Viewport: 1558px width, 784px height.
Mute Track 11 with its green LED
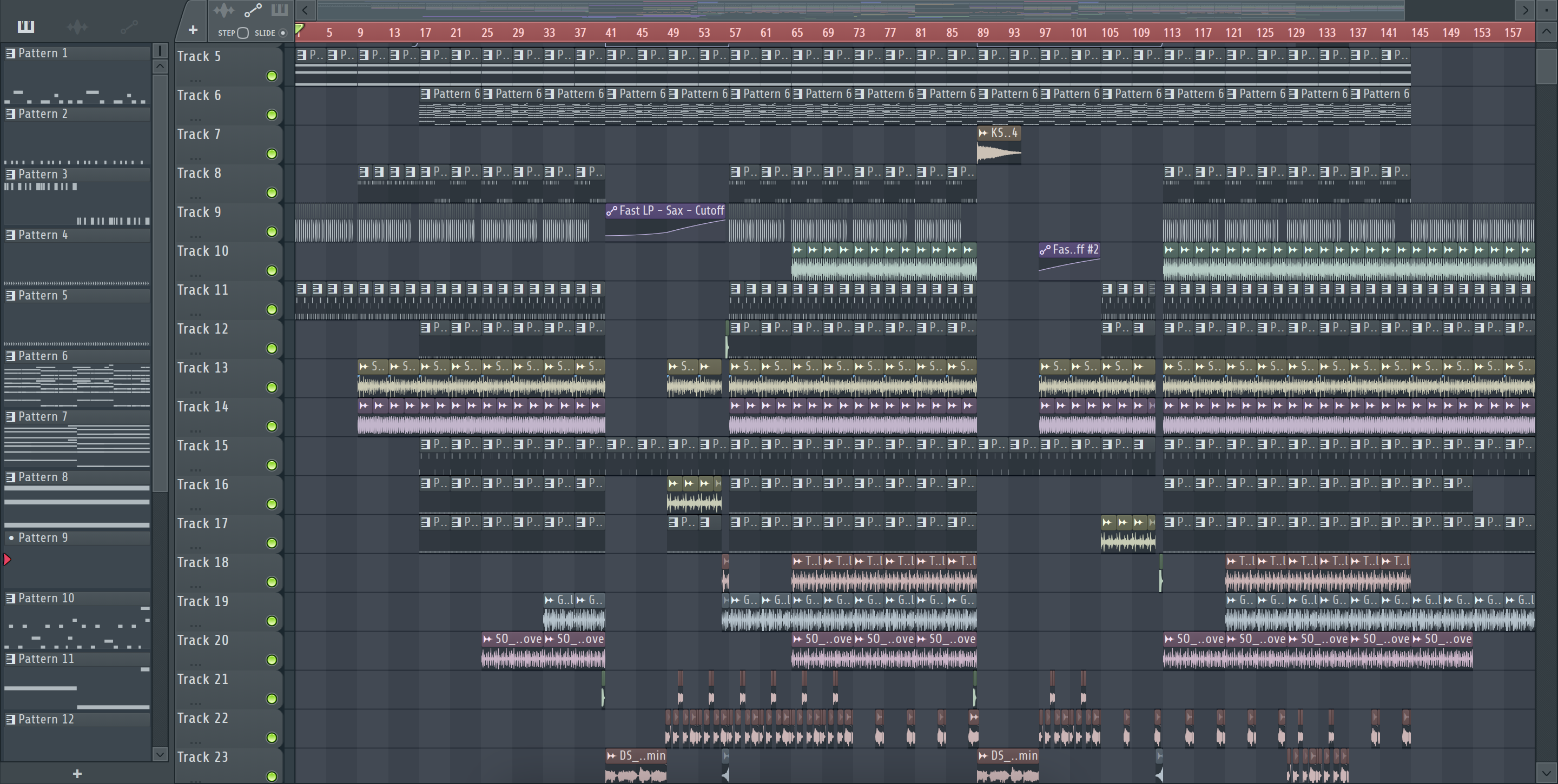click(x=272, y=309)
